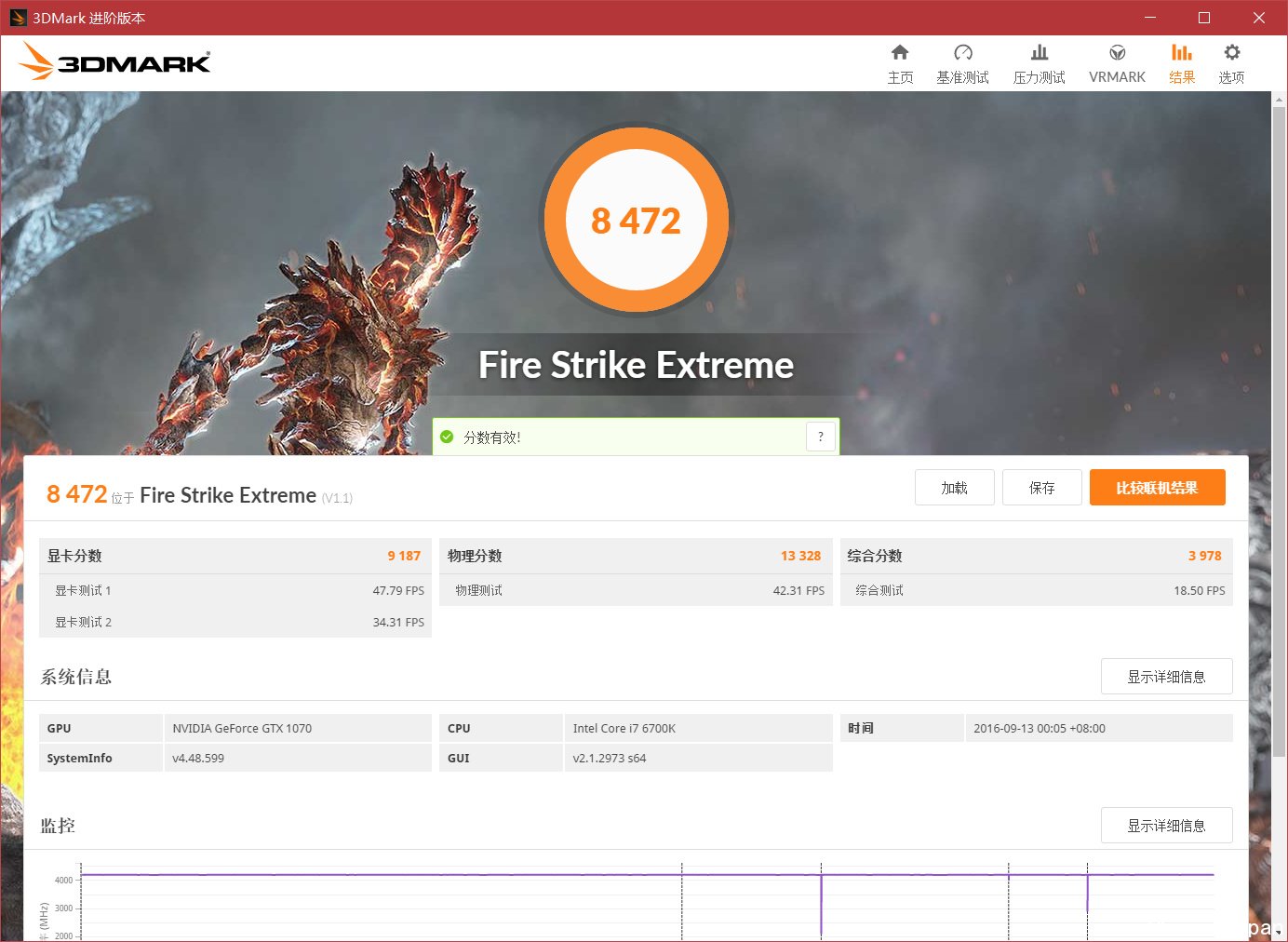
Task: Click the green valid score checkmark icon
Action: tap(447, 437)
